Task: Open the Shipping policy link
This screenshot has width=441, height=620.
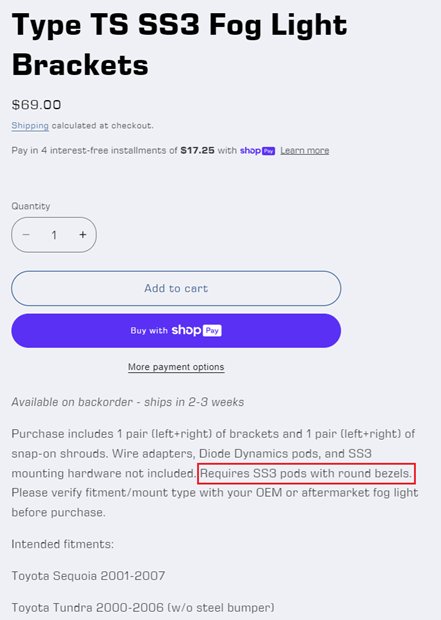Action: 30,126
